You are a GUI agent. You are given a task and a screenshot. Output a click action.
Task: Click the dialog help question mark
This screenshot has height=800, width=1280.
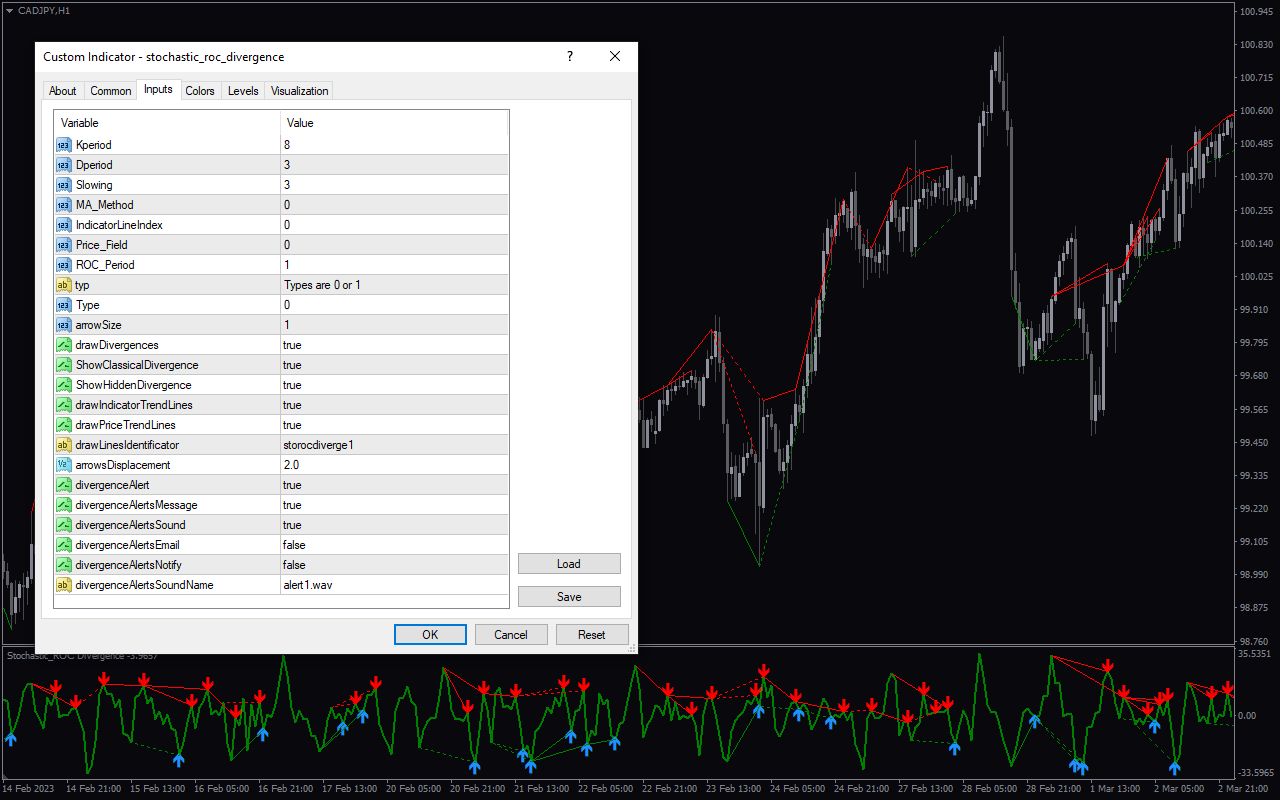570,57
